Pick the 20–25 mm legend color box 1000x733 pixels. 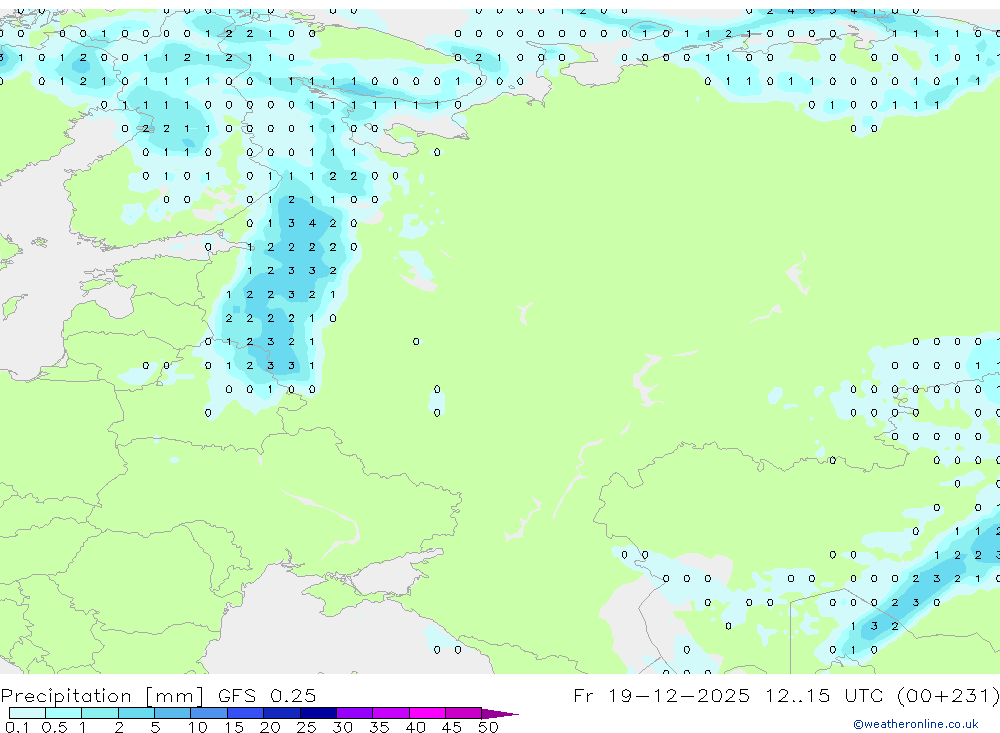(282, 713)
